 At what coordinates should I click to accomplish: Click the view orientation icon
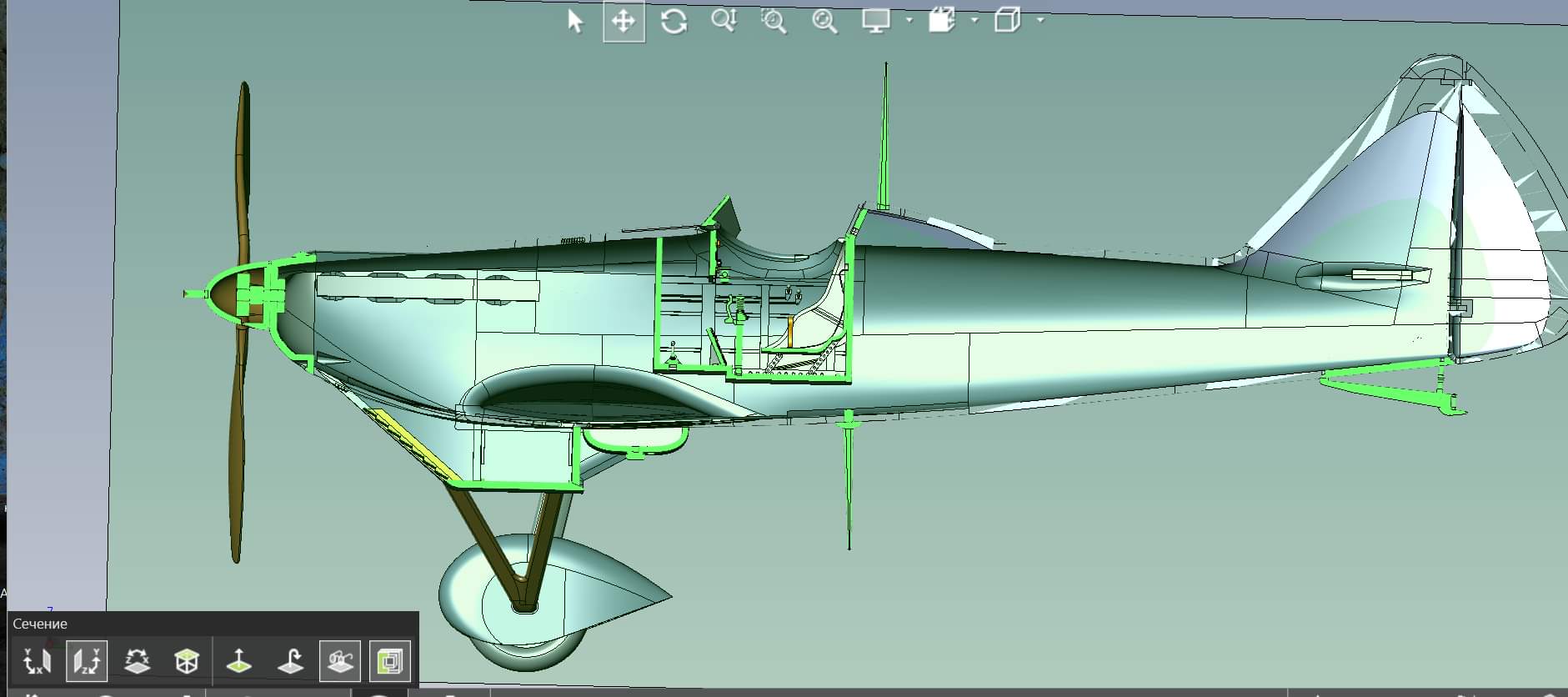coord(941,21)
